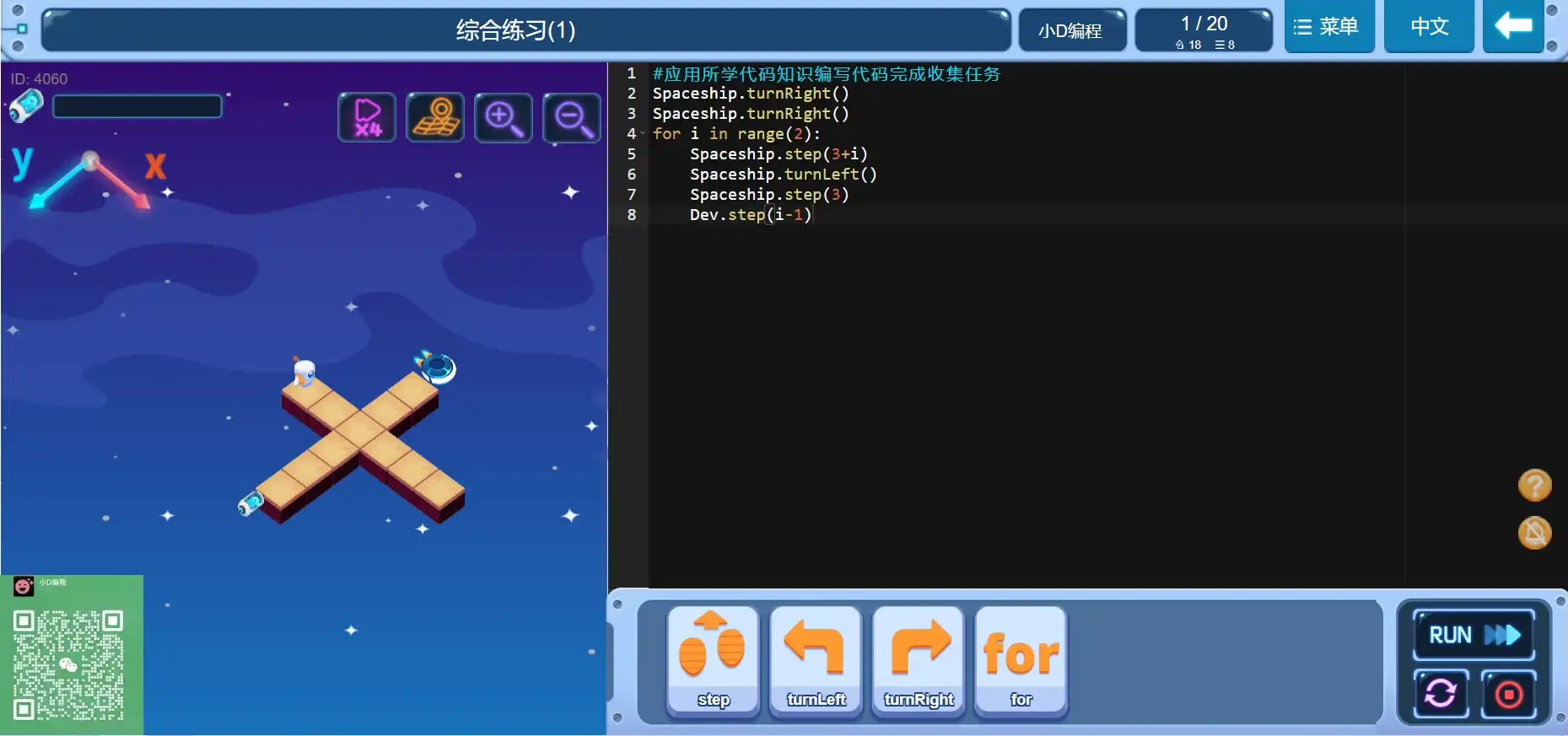Stop program execution with red stop button
The image size is (1568, 736).
1508,694
